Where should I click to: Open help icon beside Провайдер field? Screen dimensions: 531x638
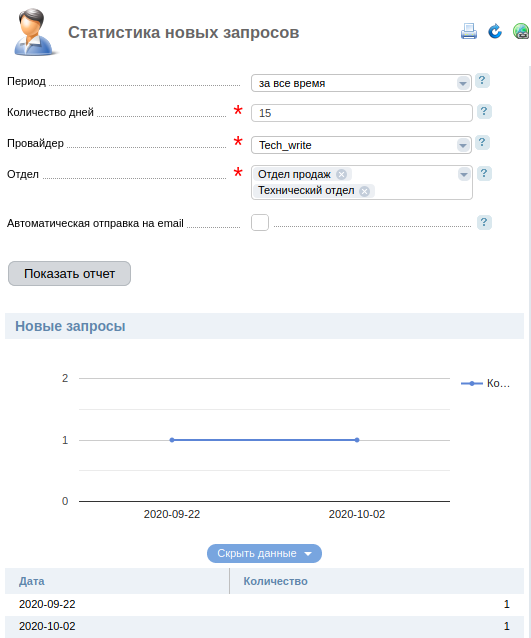point(482,142)
